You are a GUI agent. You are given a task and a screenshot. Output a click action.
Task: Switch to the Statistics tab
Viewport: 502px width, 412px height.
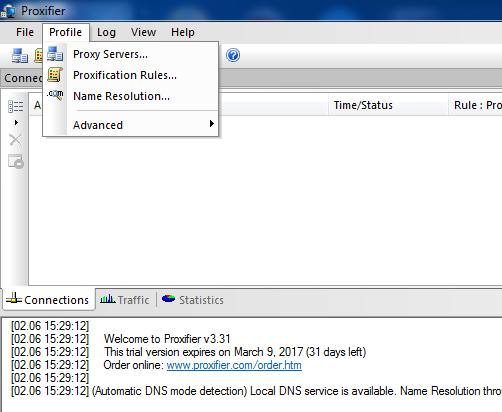coord(193,300)
